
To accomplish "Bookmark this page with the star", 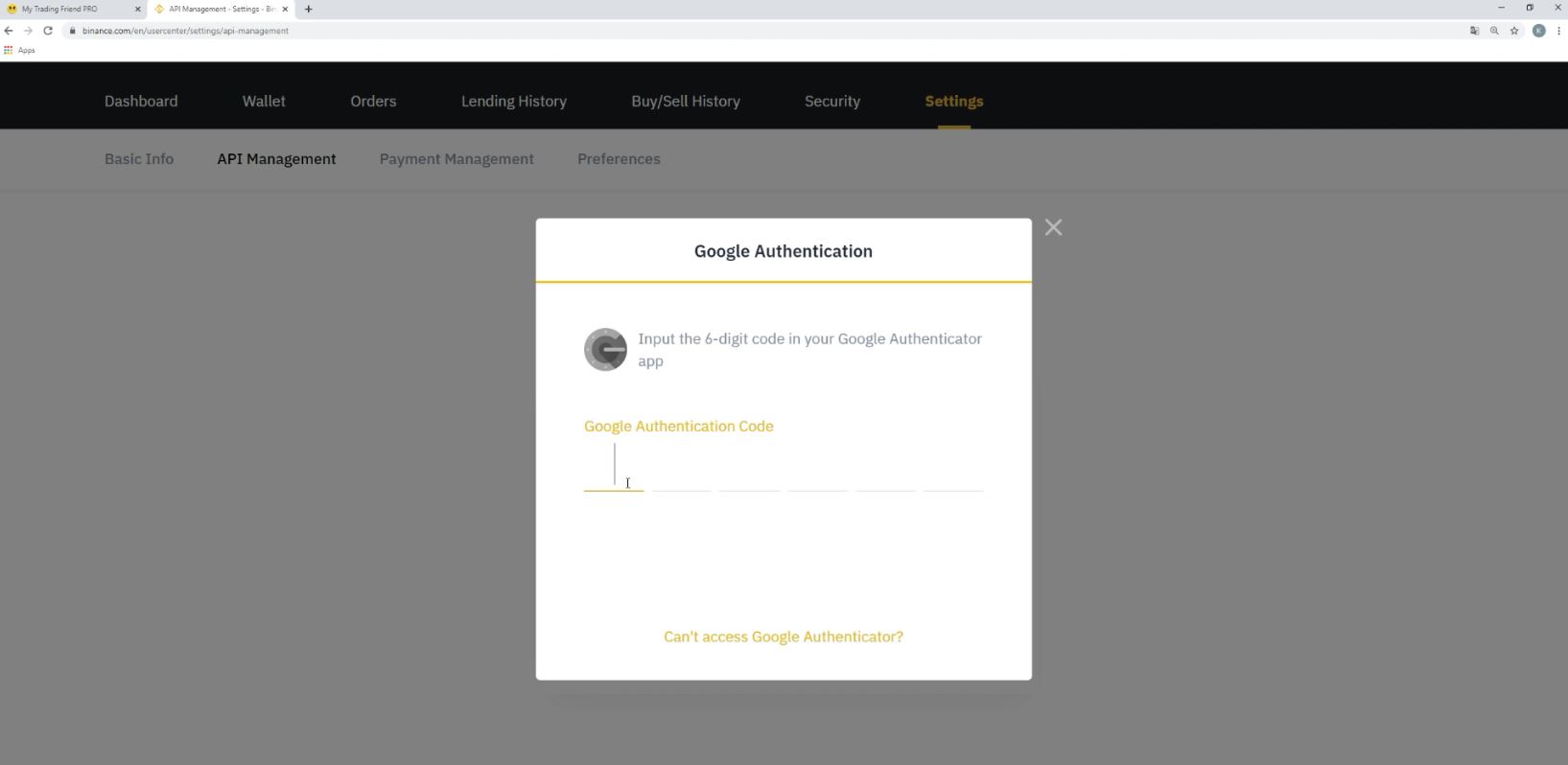I will coord(1514,31).
